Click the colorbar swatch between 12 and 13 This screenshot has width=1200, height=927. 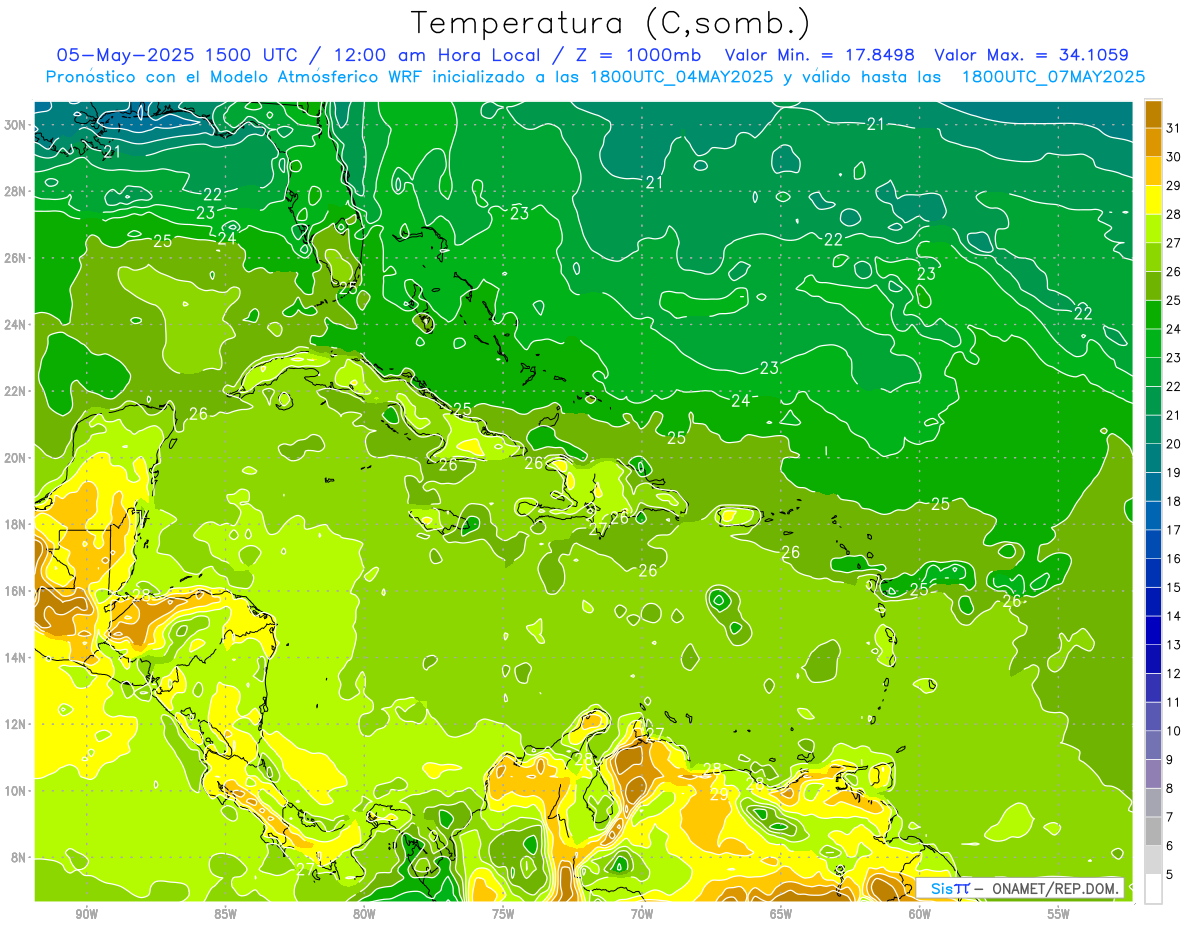pos(1153,659)
